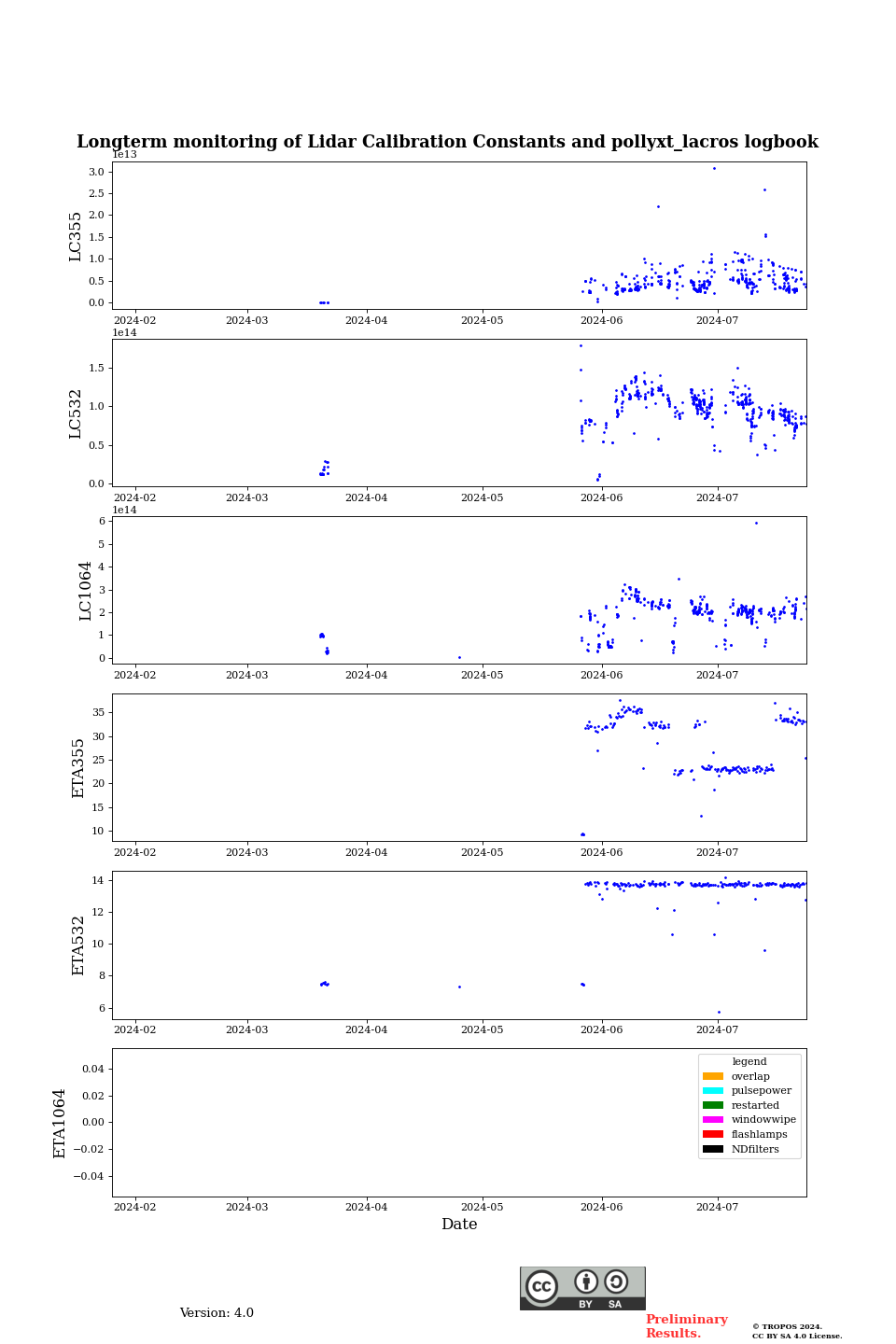Click the black NDfilters legend swatch

(713, 1149)
